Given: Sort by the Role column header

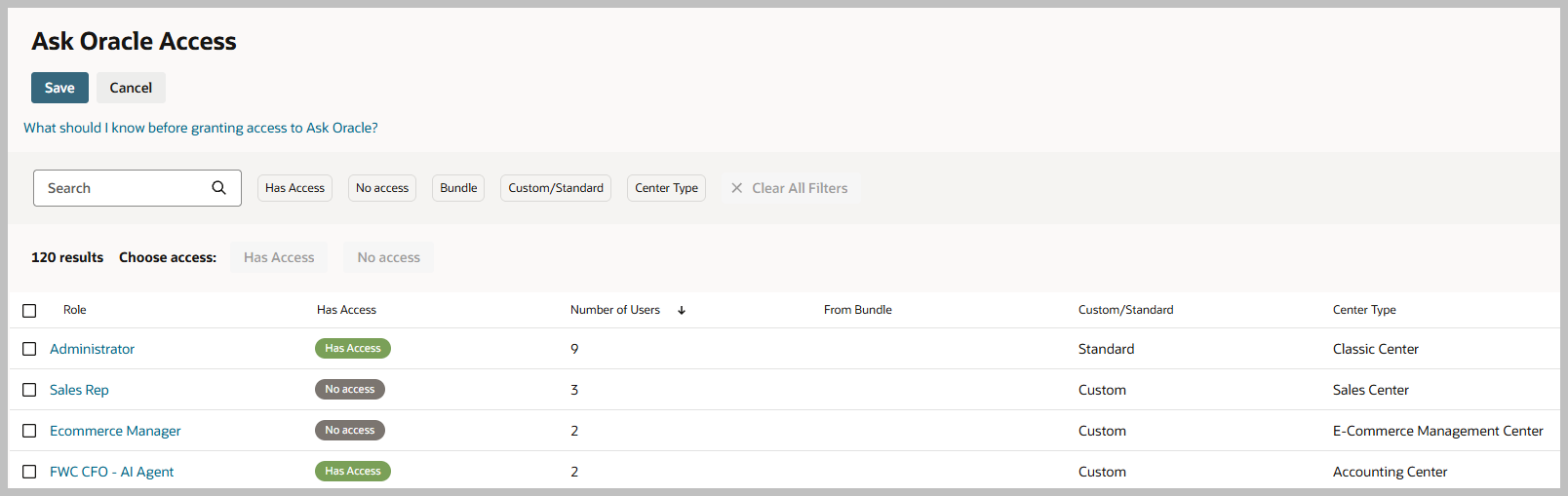Looking at the screenshot, I should (75, 310).
